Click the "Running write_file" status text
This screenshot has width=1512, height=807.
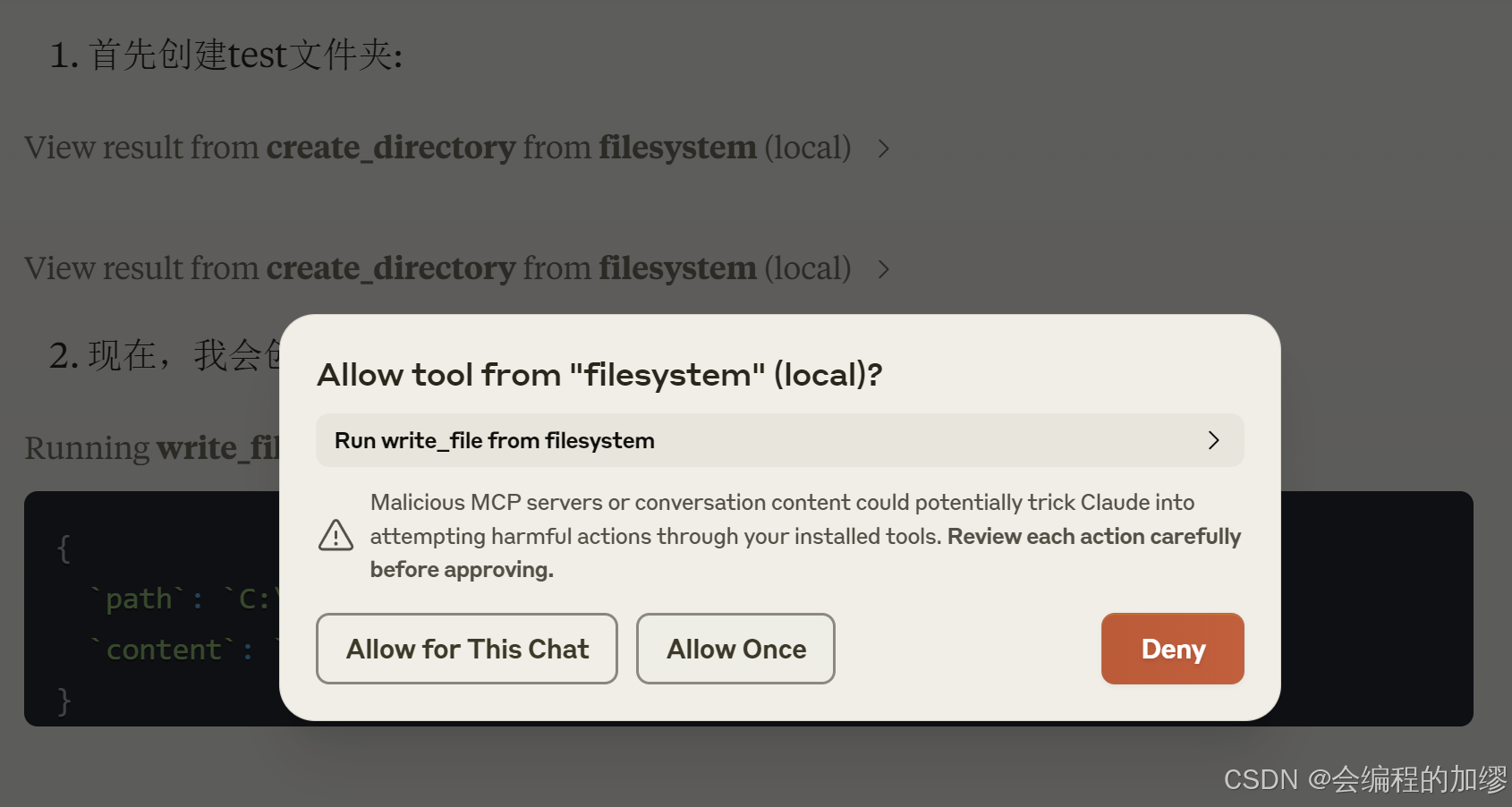point(152,448)
